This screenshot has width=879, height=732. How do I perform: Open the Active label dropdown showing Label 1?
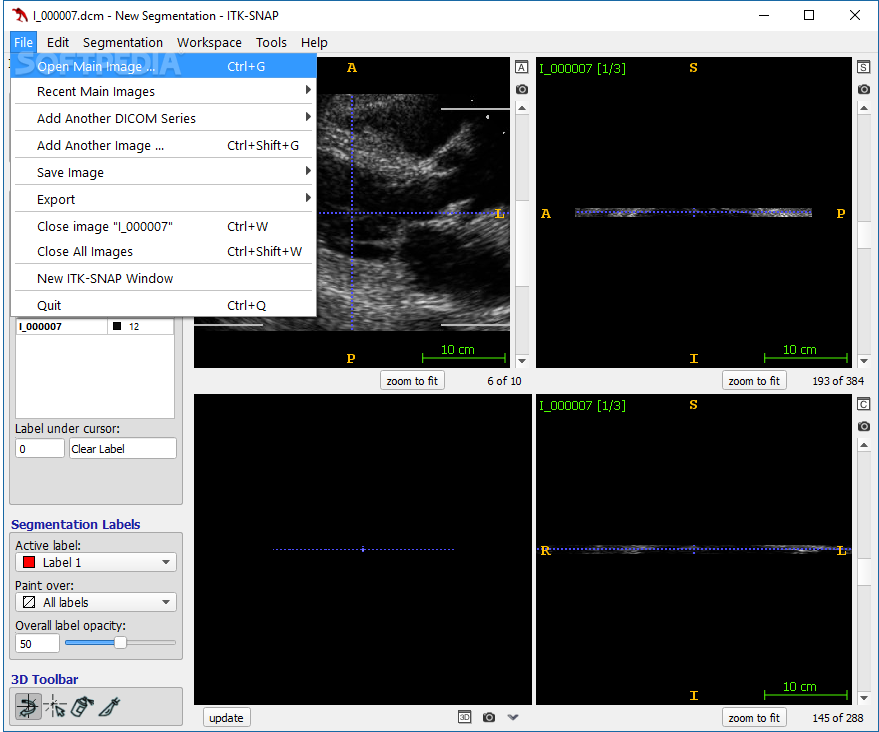click(x=96, y=562)
